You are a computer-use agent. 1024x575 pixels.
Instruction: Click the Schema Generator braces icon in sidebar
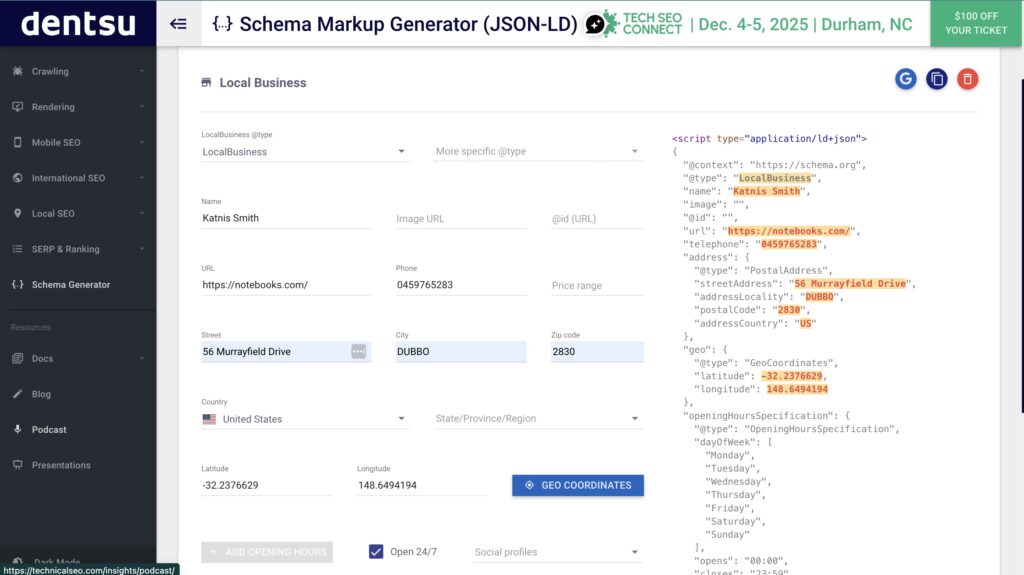(18, 284)
